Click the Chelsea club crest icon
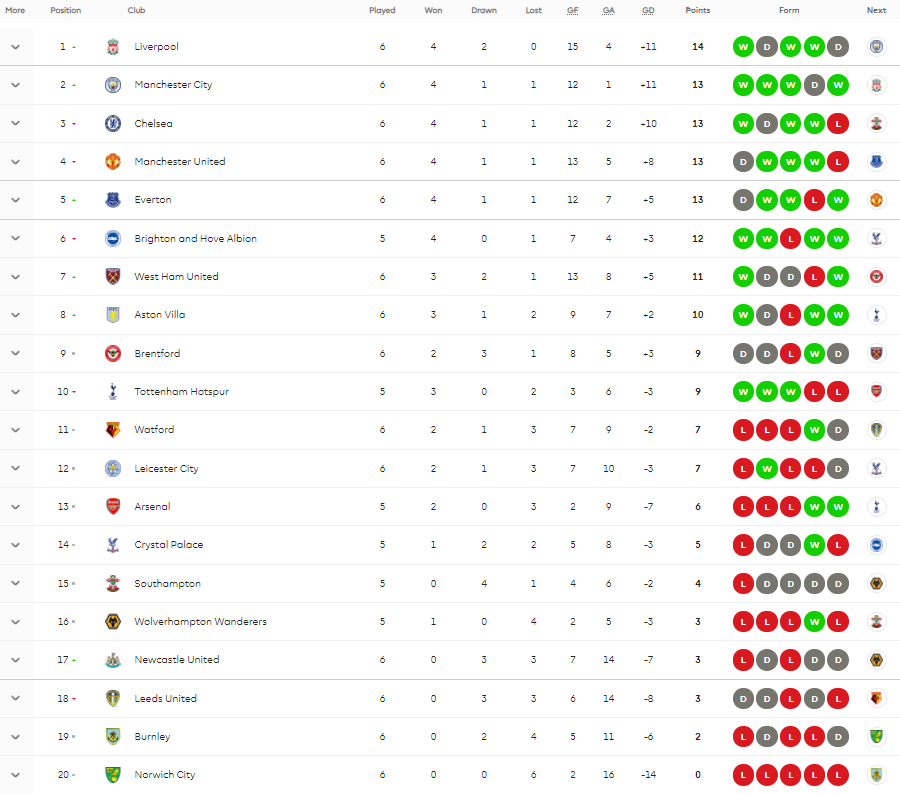Image resolution: width=900 pixels, height=794 pixels. point(113,124)
